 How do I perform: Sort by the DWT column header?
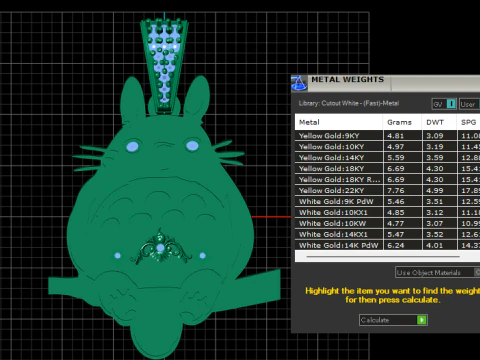click(x=439, y=122)
